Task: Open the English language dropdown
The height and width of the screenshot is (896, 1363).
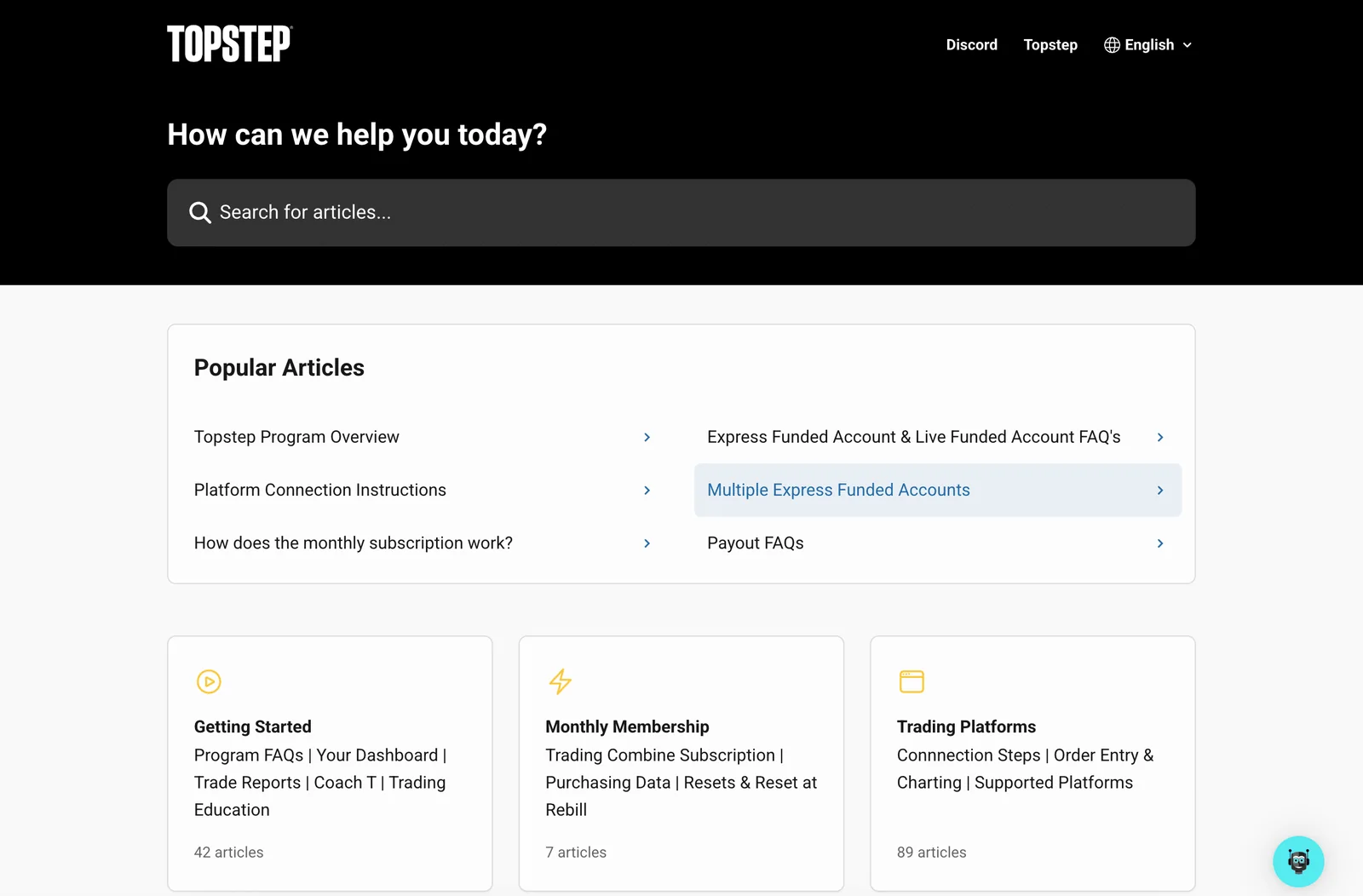Action: pyautogui.click(x=1148, y=45)
